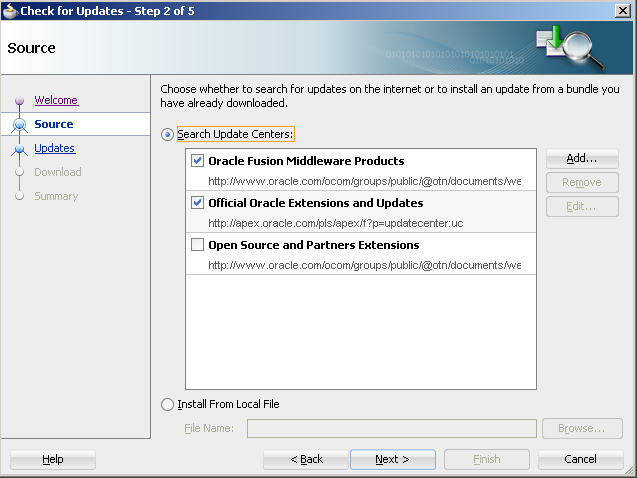
Task: Click the URL under Open Source and Partners Extensions
Action: tap(364, 265)
